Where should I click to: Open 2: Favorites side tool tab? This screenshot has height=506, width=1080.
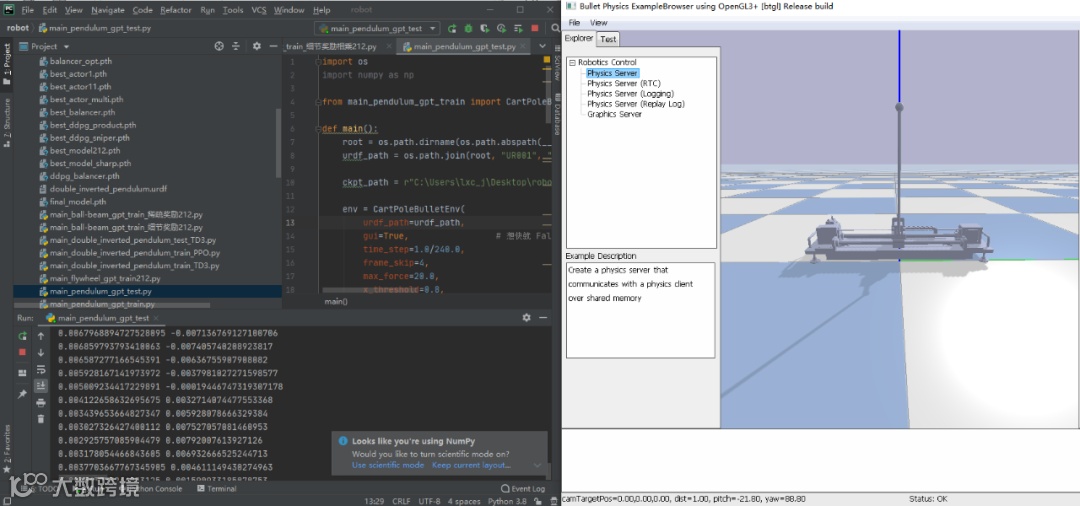(x=7, y=447)
